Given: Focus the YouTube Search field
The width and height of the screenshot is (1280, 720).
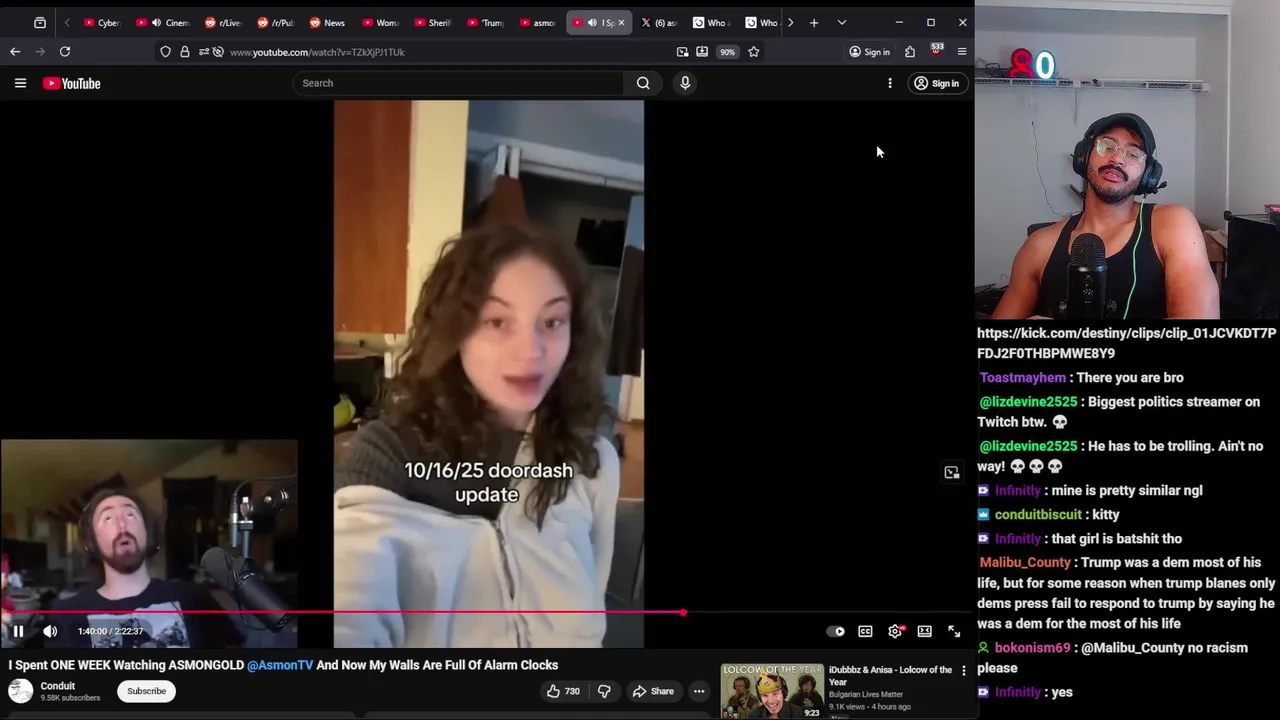Looking at the screenshot, I should pos(458,83).
